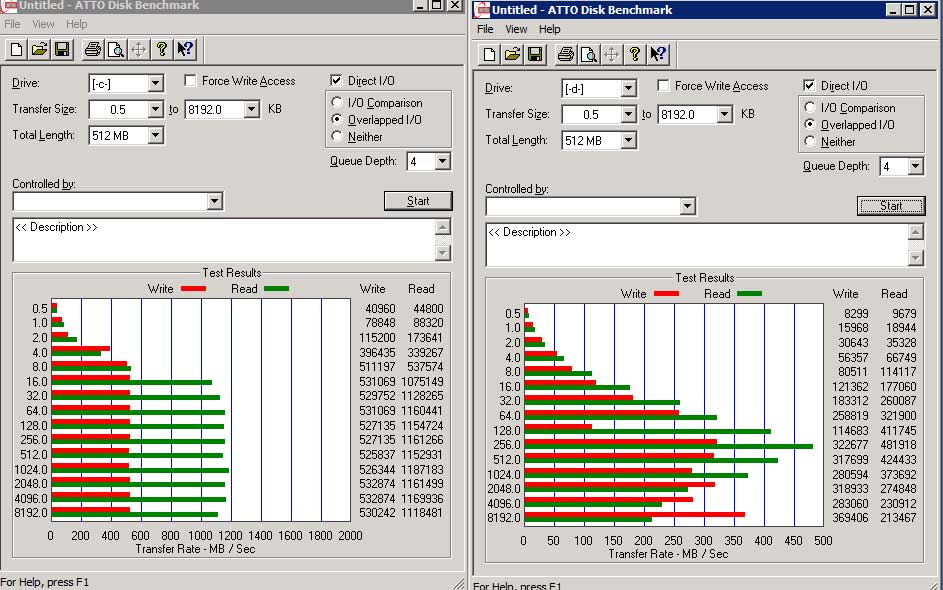The height and width of the screenshot is (590, 943).
Task: Open Controlled by dropdown in right window
Action: pyautogui.click(x=687, y=206)
